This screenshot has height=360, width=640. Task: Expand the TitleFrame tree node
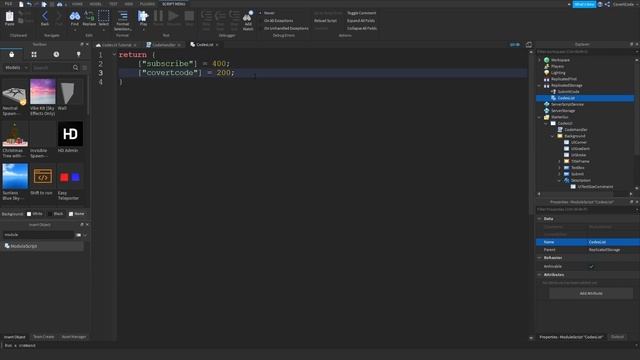560,161
